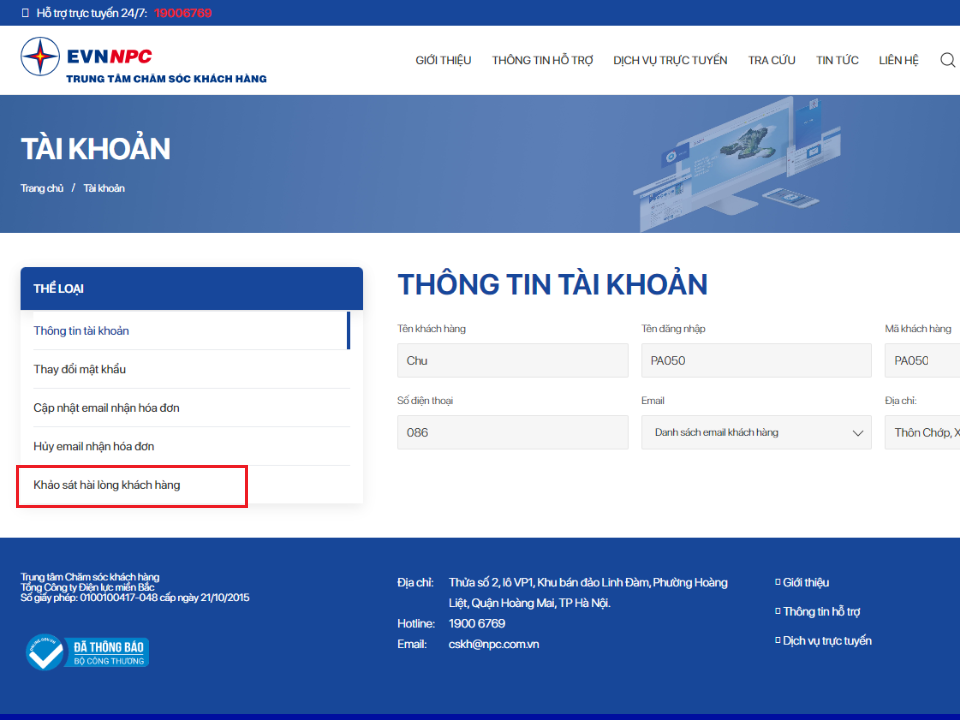This screenshot has width=960, height=720.
Task: Open the Thông Tin Hỗ Trợ menu
Action: coord(542,60)
